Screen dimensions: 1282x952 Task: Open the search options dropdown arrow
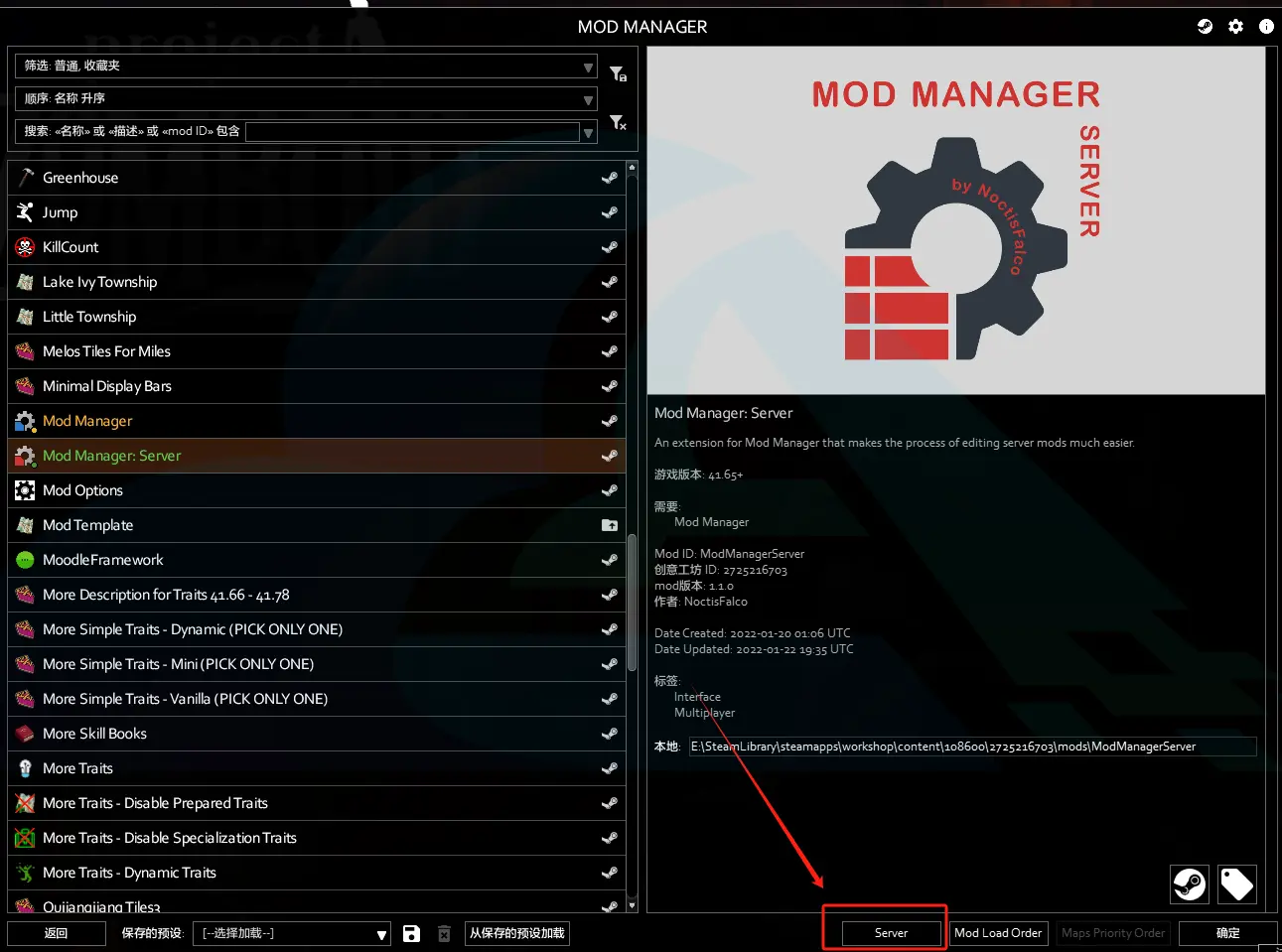point(589,132)
